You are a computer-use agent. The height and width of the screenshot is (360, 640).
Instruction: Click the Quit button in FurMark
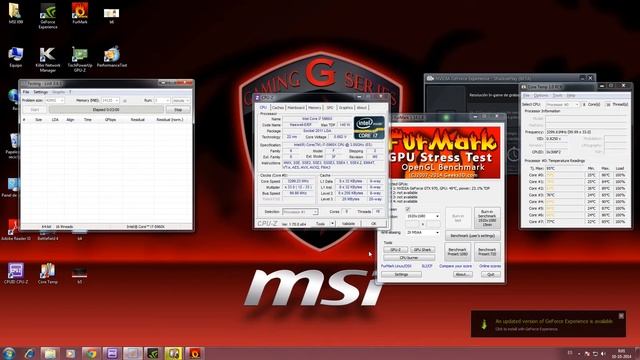pyautogui.click(x=491, y=275)
